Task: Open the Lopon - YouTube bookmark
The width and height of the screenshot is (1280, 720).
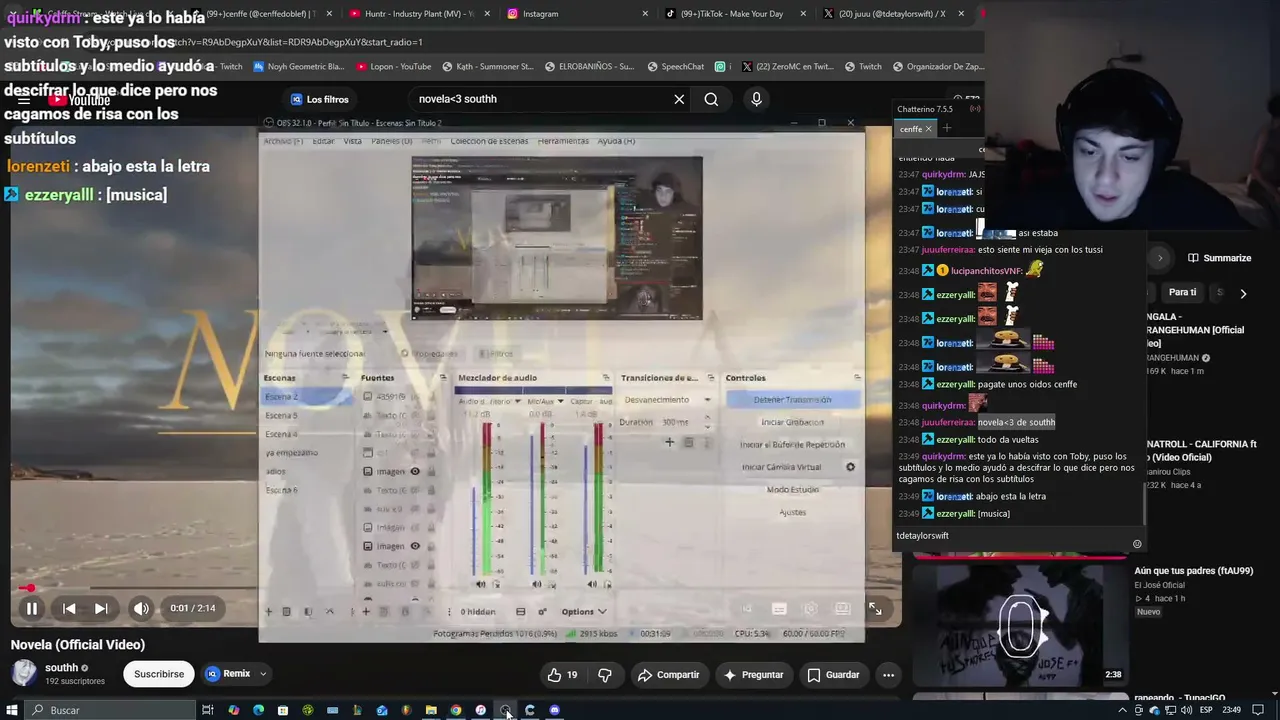Action: coord(393,67)
